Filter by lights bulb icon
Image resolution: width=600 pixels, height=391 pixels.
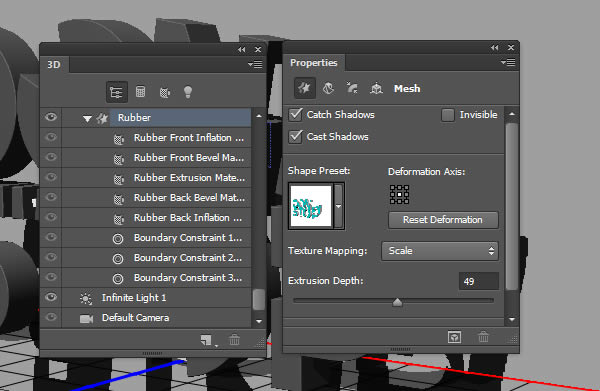click(x=188, y=92)
